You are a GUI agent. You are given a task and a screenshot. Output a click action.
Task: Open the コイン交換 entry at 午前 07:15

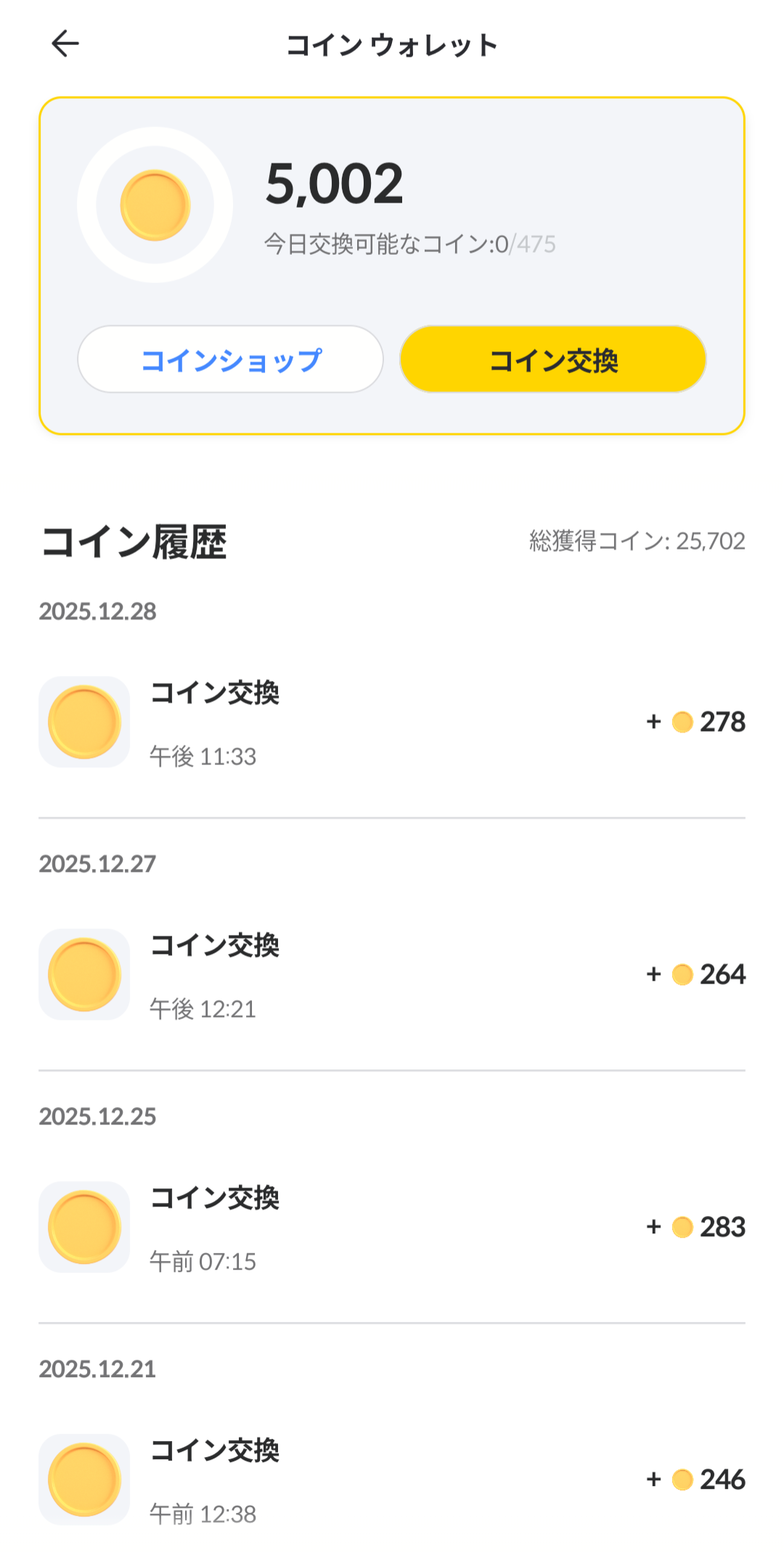pos(215,1199)
